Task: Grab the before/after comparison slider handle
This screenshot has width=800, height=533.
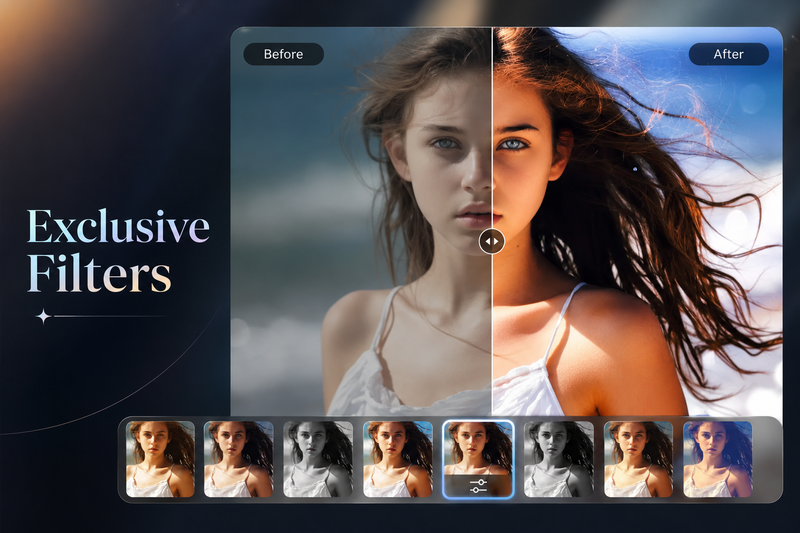Action: point(492,241)
